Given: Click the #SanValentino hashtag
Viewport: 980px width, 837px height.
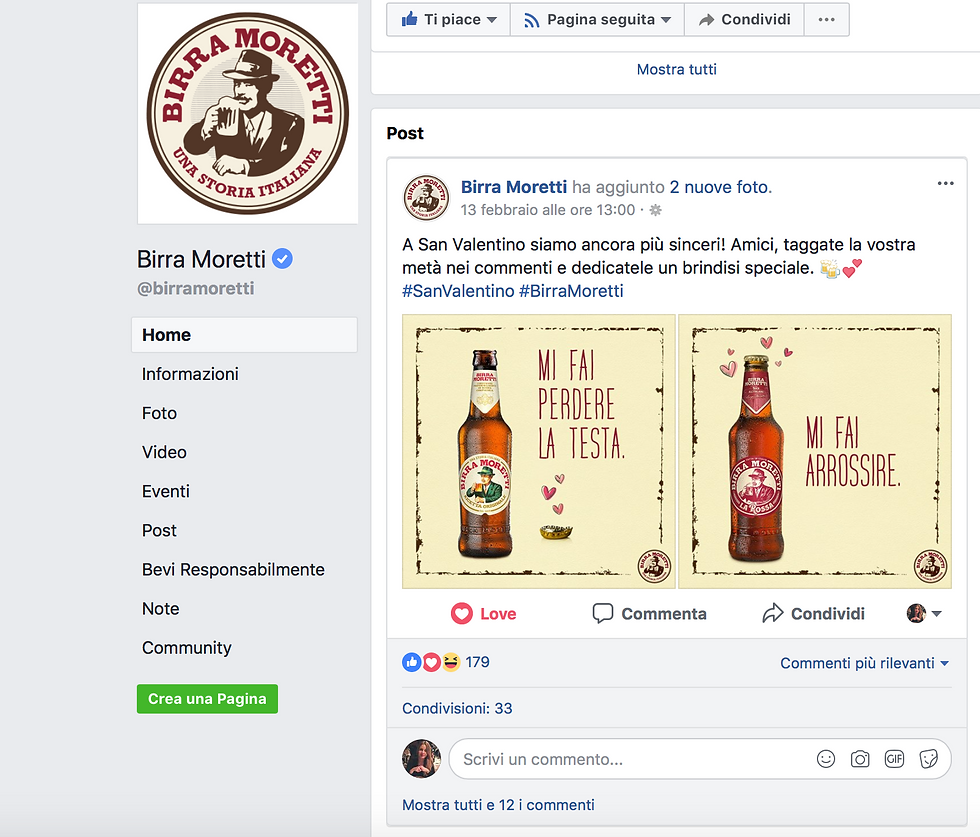Looking at the screenshot, I should (458, 291).
